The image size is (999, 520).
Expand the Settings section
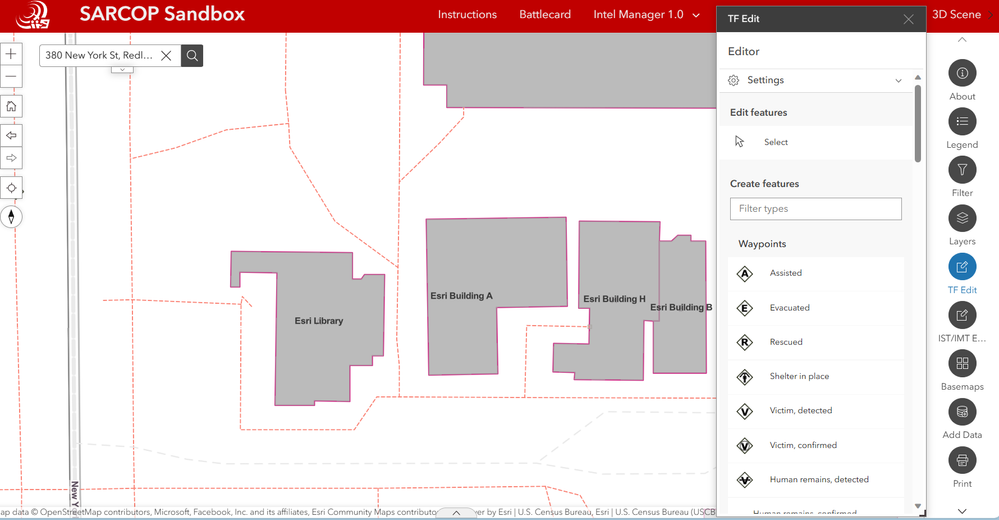point(816,80)
